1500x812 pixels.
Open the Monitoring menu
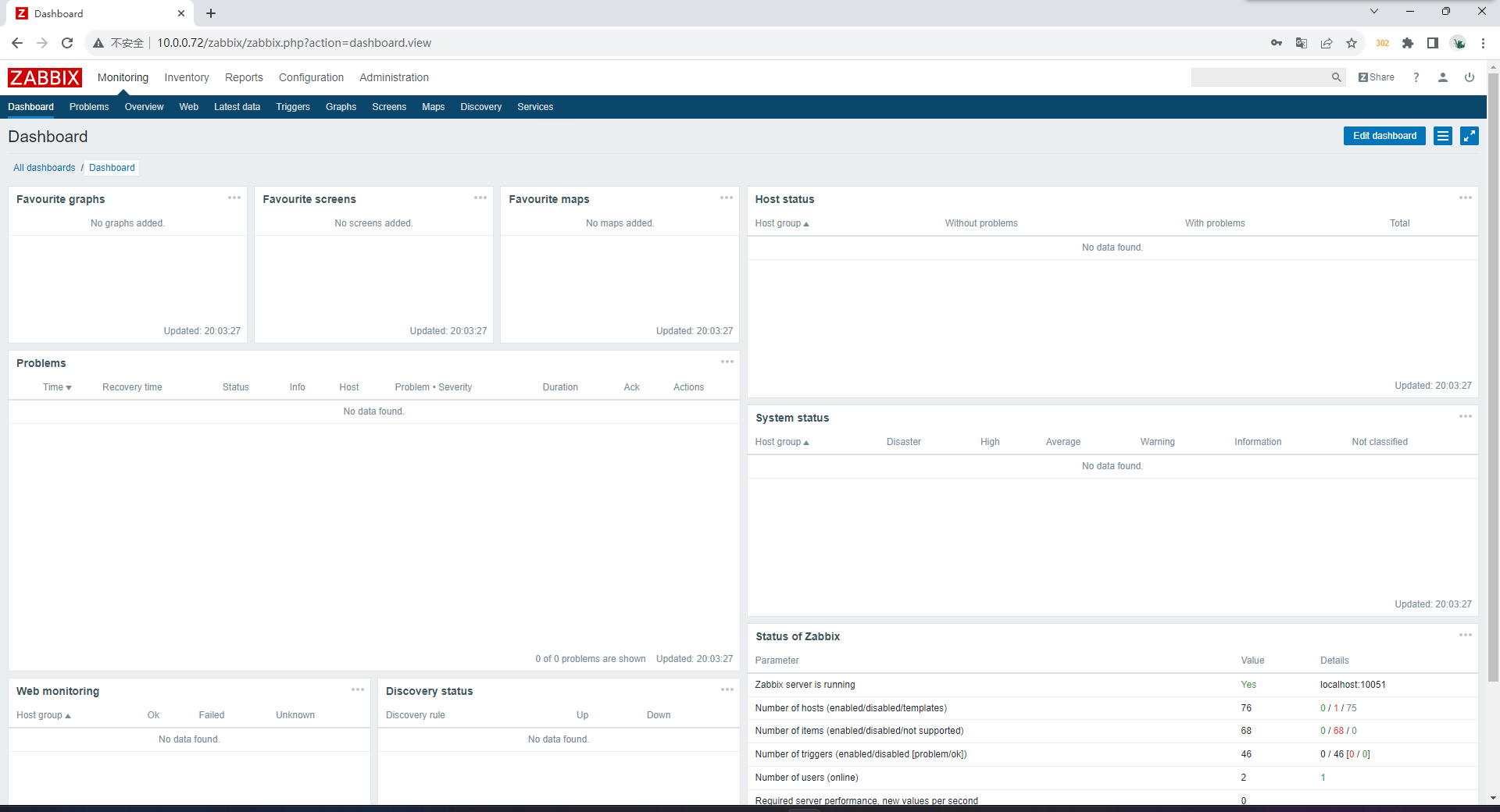[x=123, y=77]
